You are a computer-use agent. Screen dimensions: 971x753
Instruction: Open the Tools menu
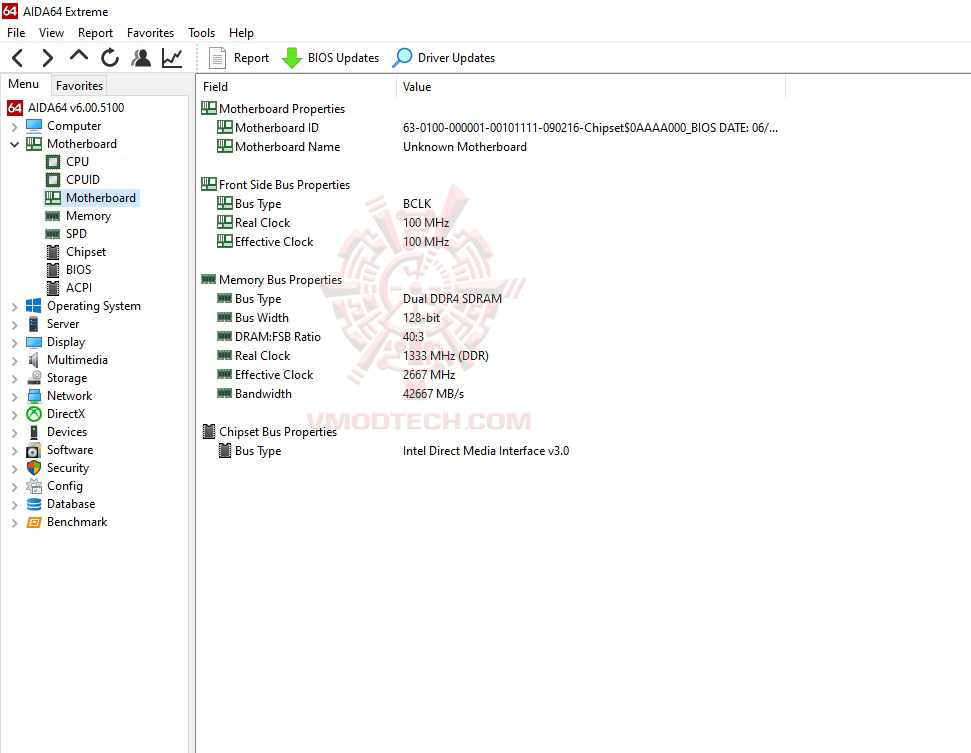[x=201, y=32]
